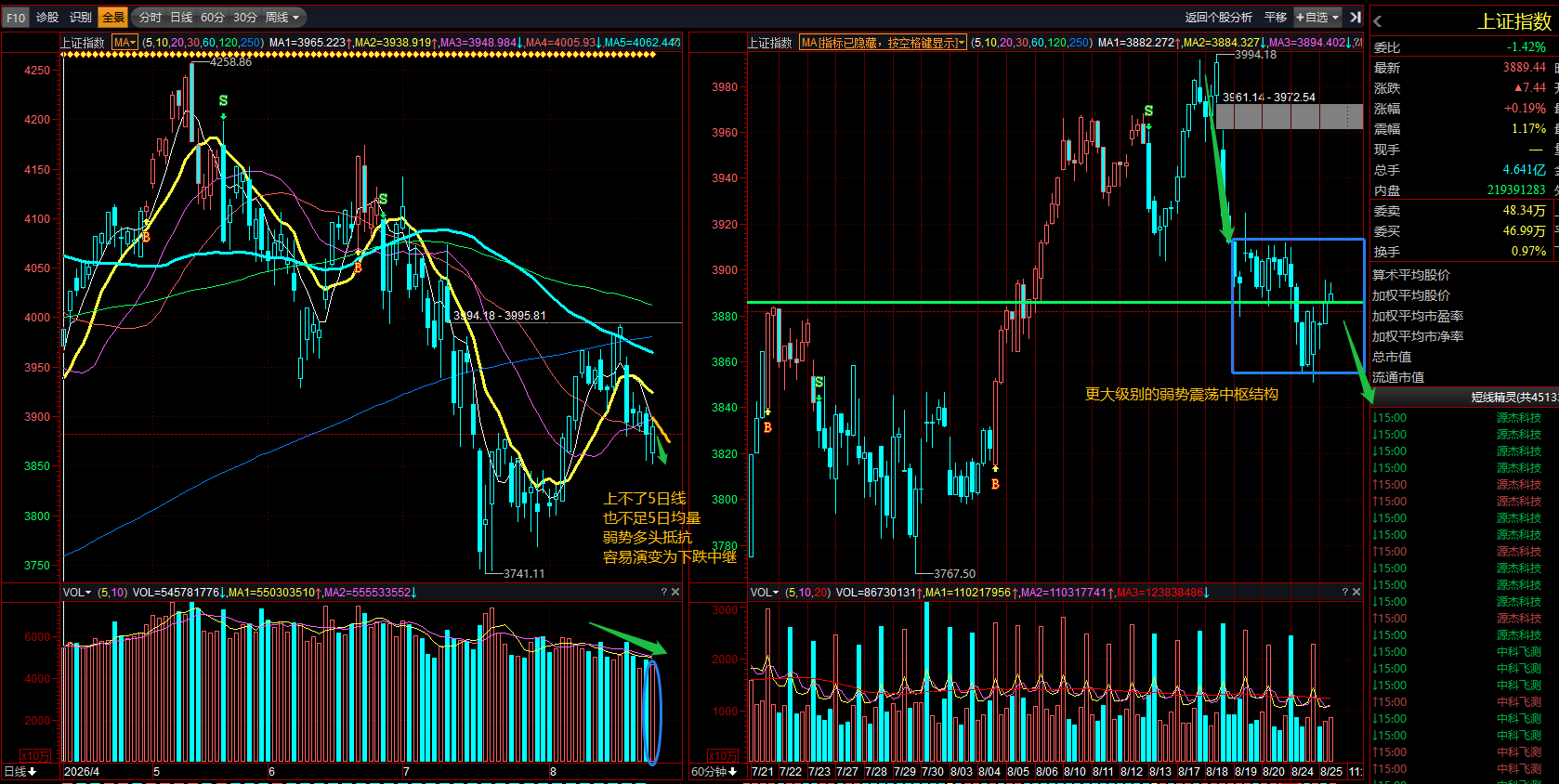Collapse the quote panel with left chevron
This screenshot has height=784, width=1559.
[x=1378, y=21]
